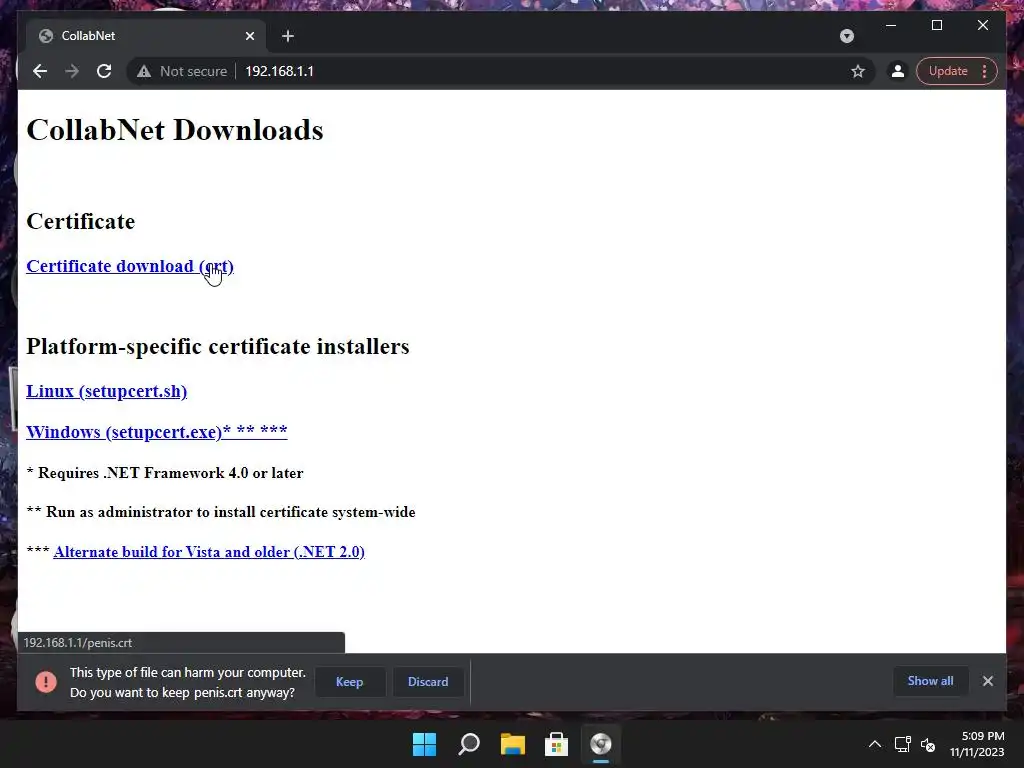Click the browser forward arrow
This screenshot has width=1024, height=768.
(x=72, y=71)
